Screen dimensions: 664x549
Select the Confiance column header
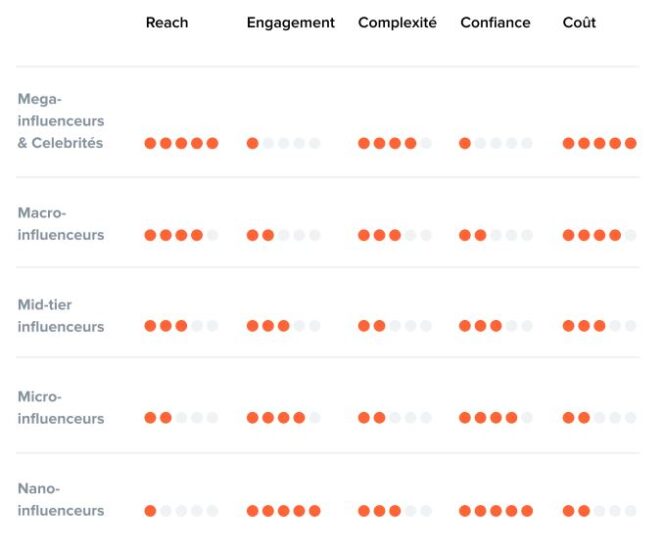(x=495, y=22)
